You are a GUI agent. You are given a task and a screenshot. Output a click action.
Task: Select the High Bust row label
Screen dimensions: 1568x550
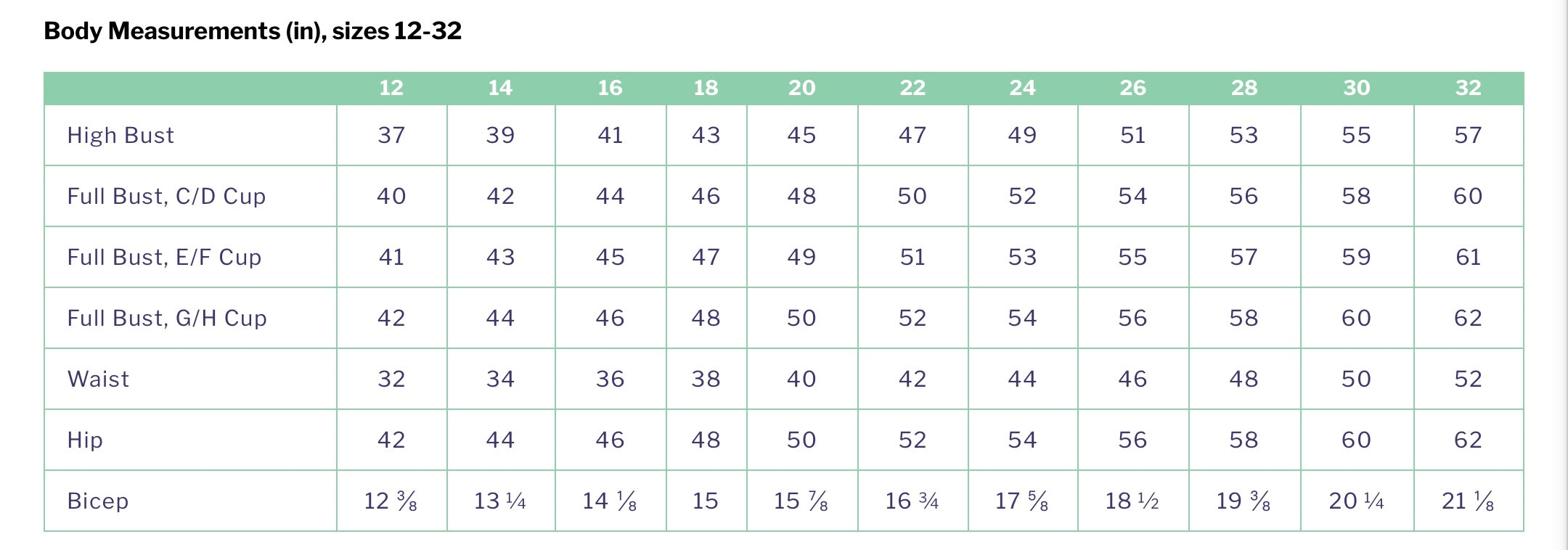point(121,136)
